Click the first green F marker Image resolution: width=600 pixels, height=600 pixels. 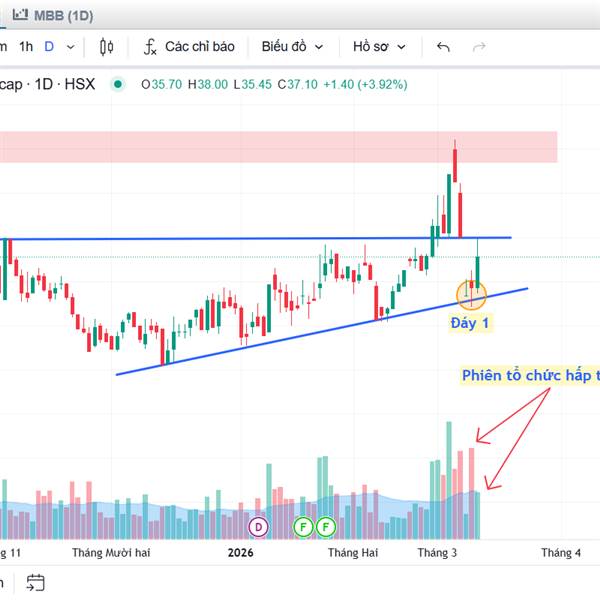[303, 527]
